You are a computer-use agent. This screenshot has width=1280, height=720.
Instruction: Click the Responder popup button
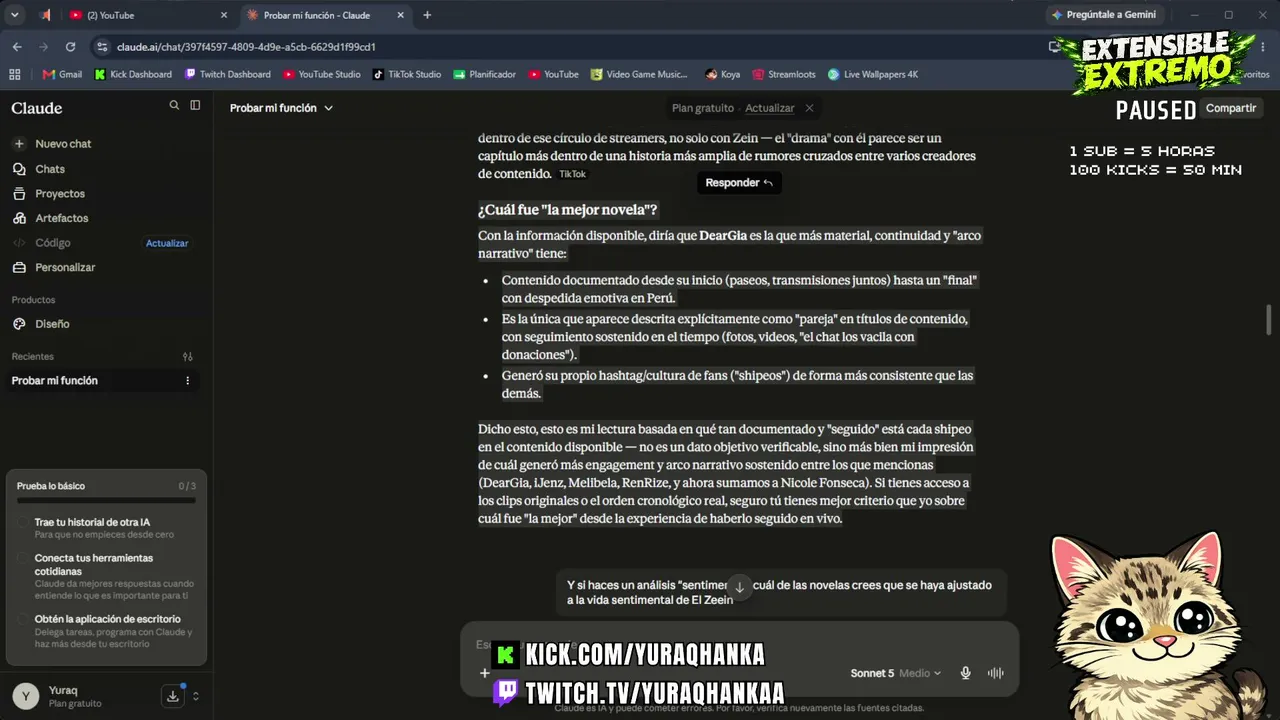pyautogui.click(x=739, y=183)
